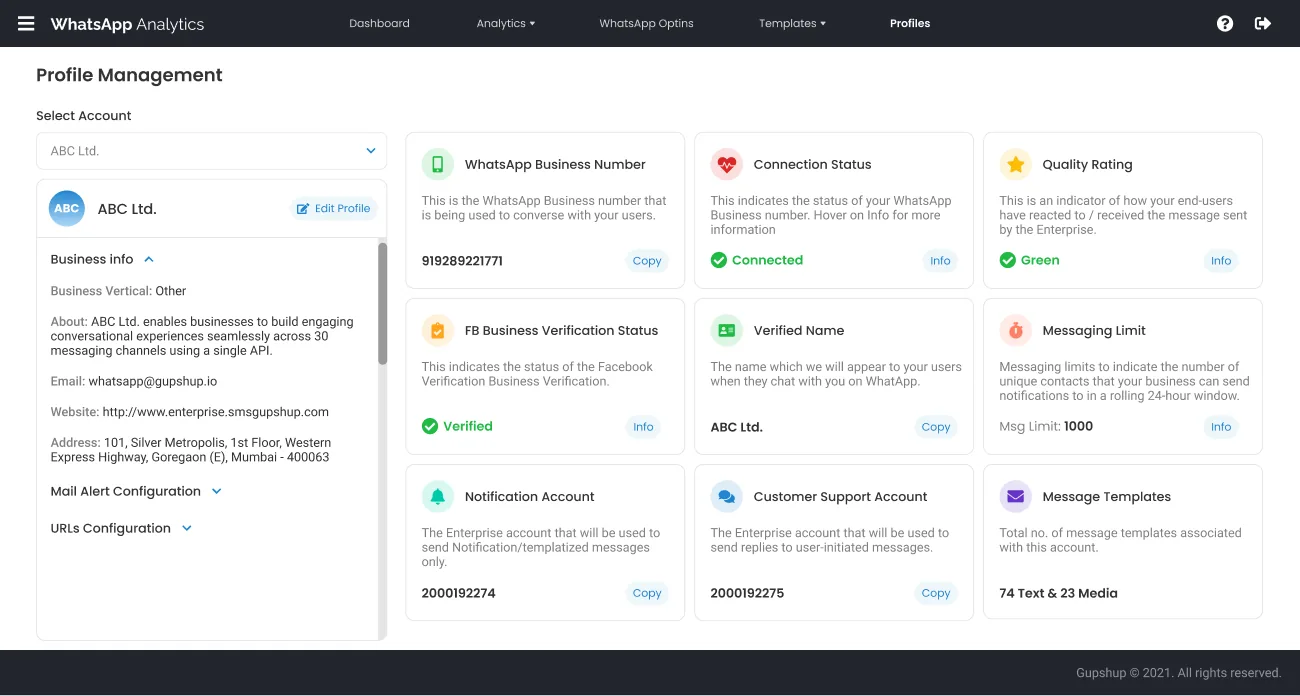1300x696 pixels.
Task: Click the logout arrow icon
Action: point(1263,23)
